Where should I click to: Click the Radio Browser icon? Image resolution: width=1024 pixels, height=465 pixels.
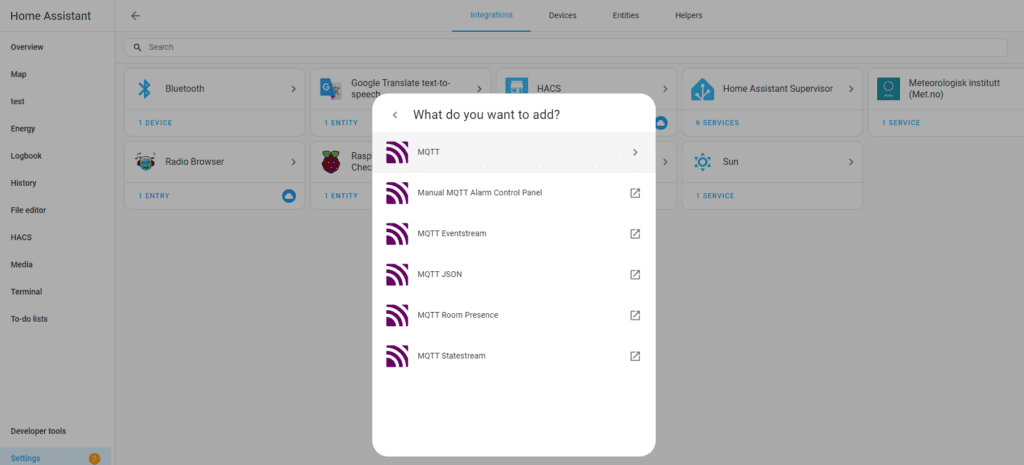click(x=145, y=161)
